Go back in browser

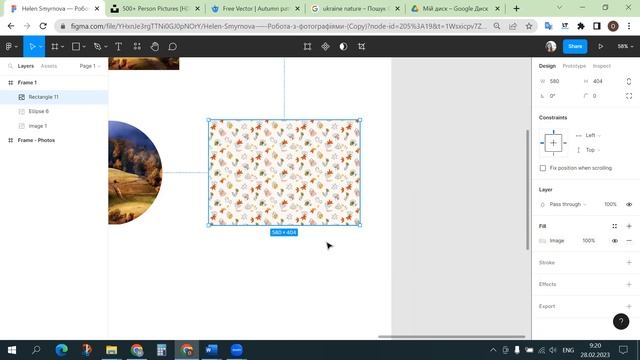point(11,26)
